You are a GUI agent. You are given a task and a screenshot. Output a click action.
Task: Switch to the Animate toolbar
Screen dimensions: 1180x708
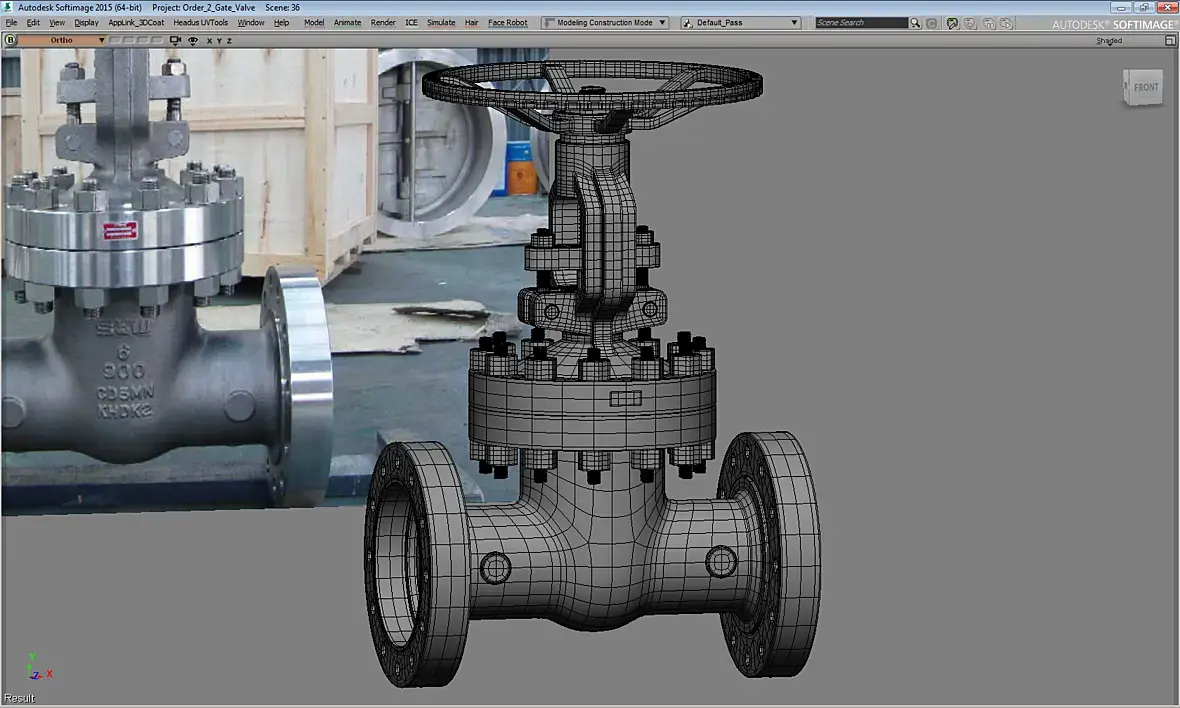(347, 23)
